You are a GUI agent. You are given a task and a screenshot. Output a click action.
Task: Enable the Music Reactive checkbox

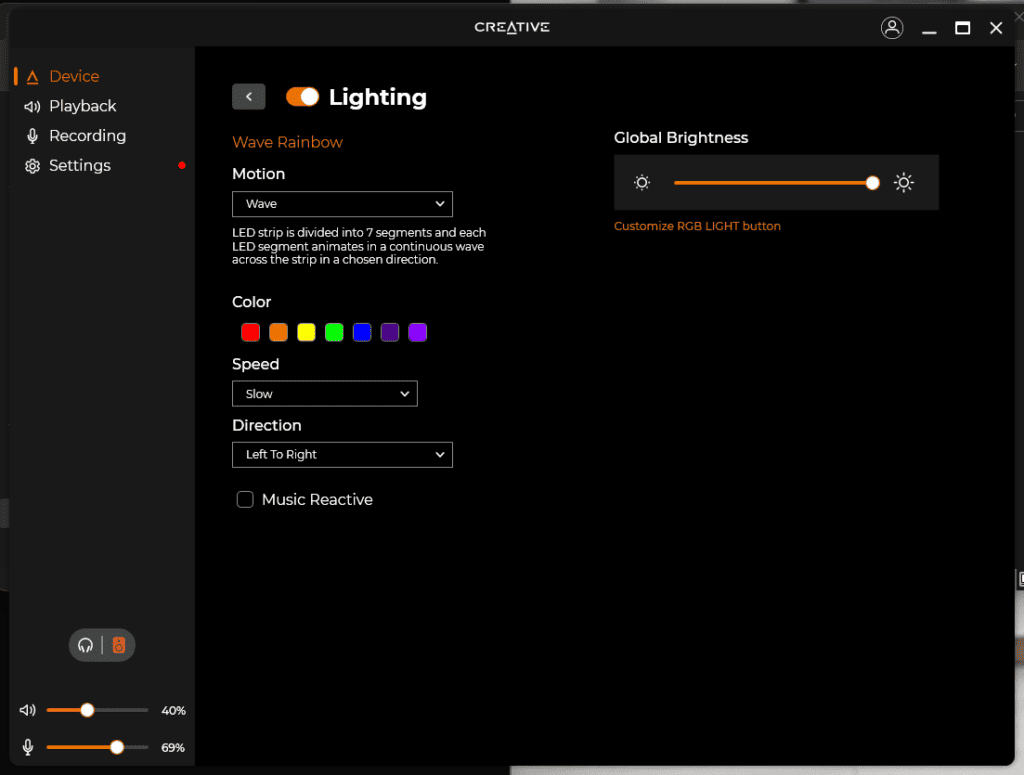(245, 499)
